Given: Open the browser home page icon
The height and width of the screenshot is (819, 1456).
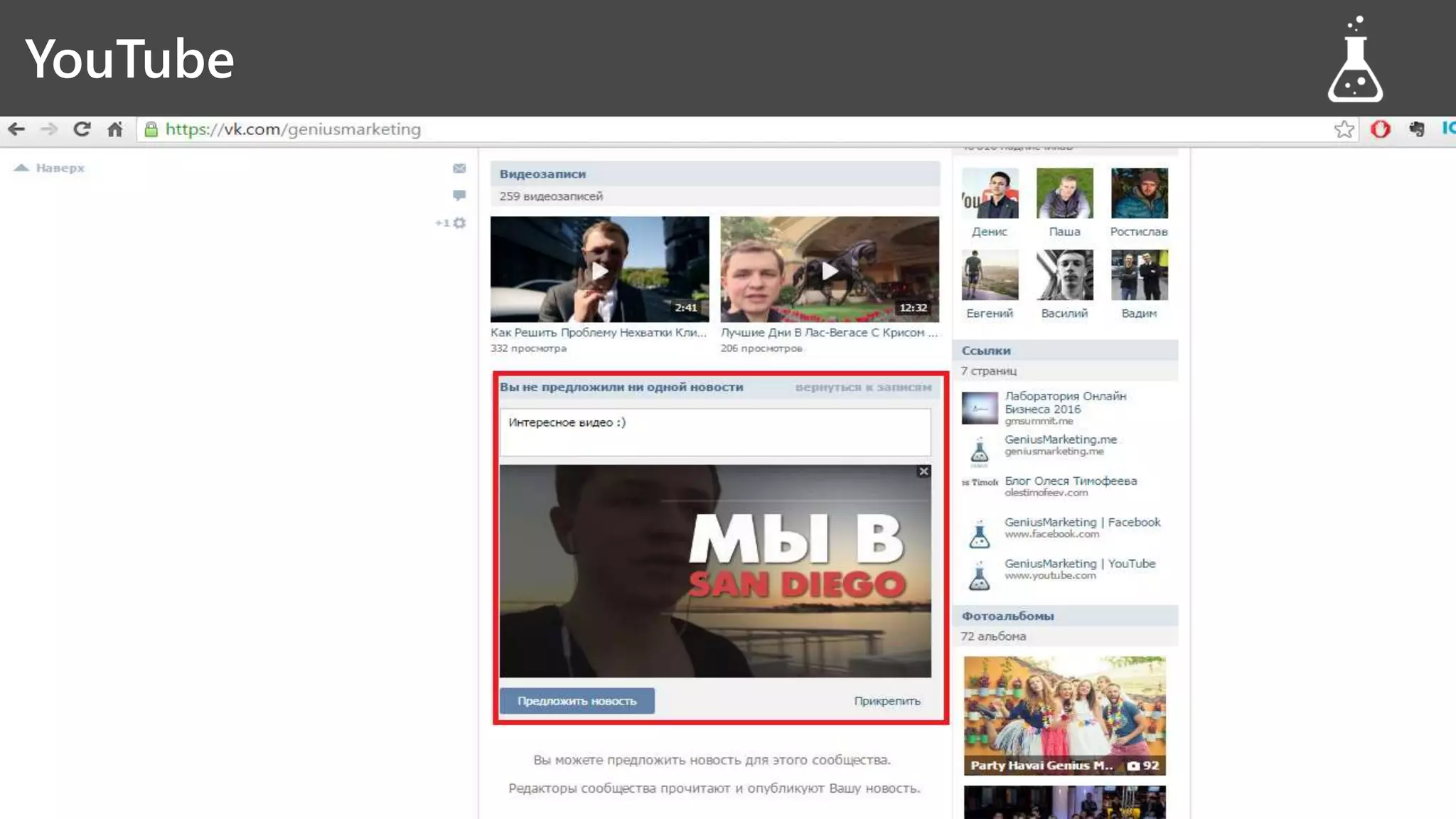Looking at the screenshot, I should pos(115,129).
